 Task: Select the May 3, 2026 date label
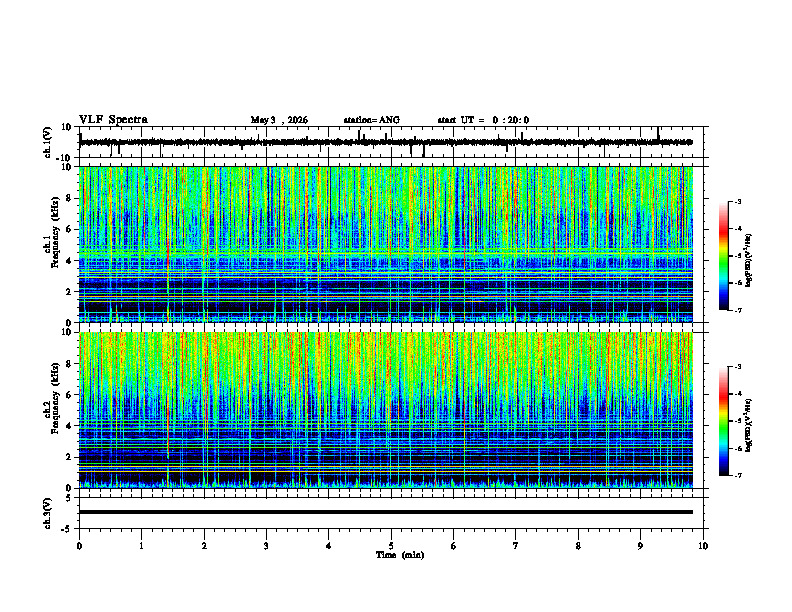click(x=279, y=120)
